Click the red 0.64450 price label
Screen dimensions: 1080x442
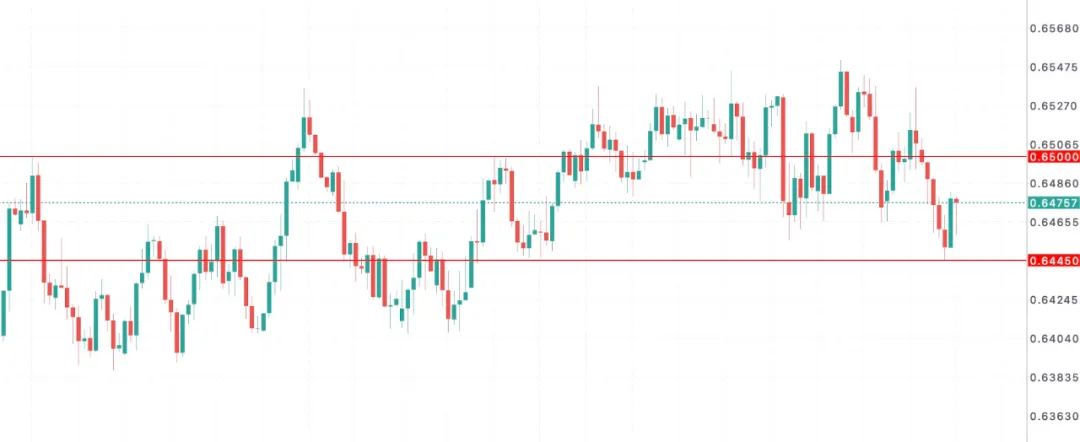1053,261
